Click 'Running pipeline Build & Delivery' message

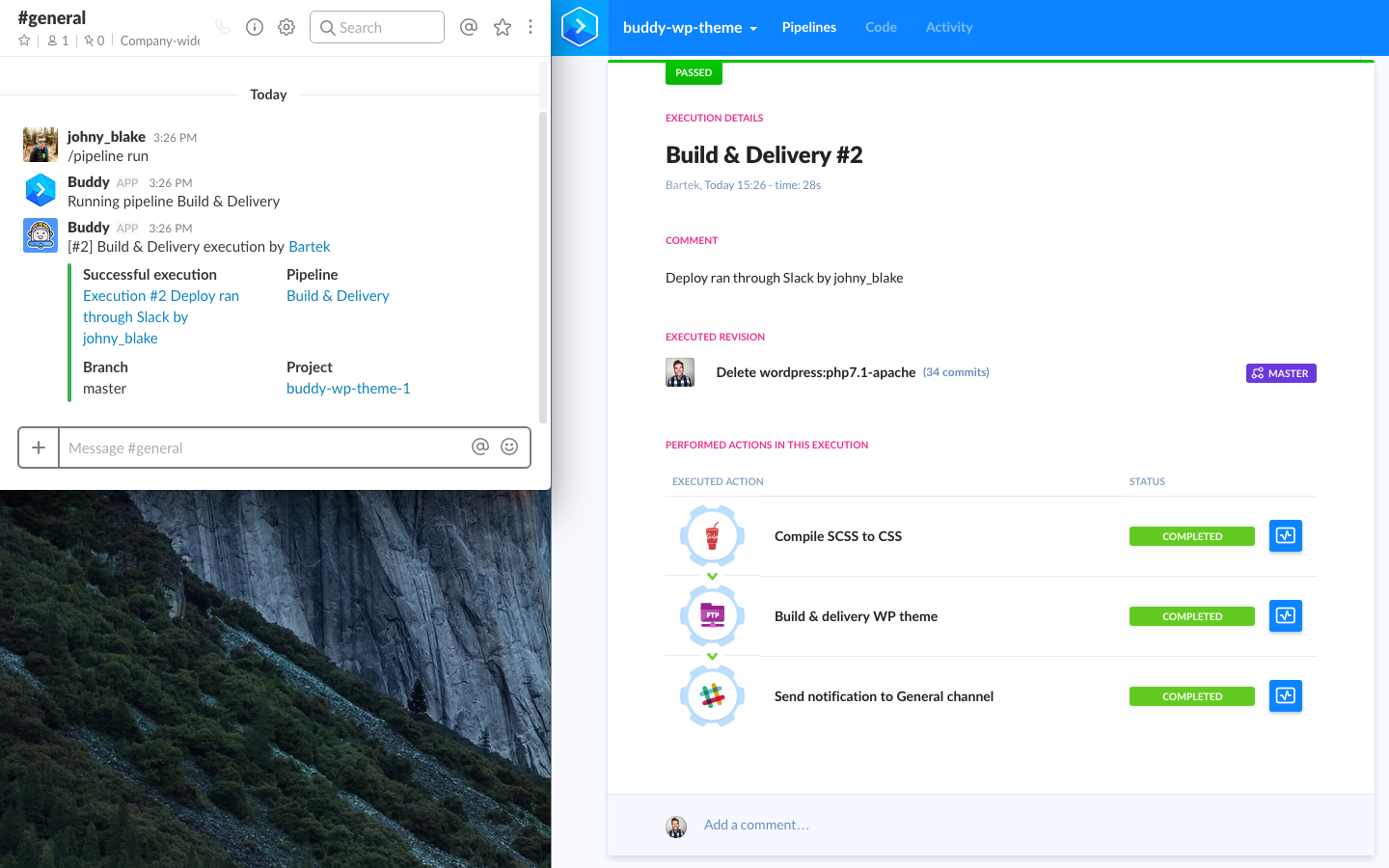tap(174, 201)
